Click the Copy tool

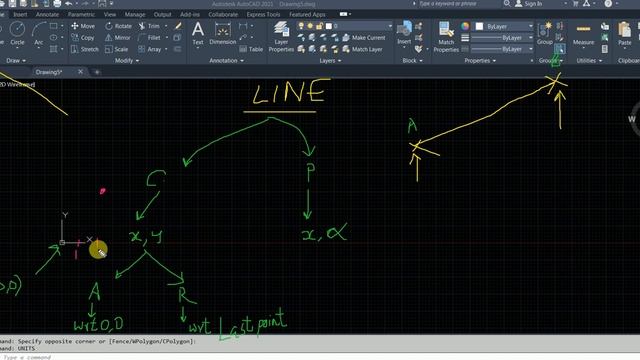[x=83, y=38]
